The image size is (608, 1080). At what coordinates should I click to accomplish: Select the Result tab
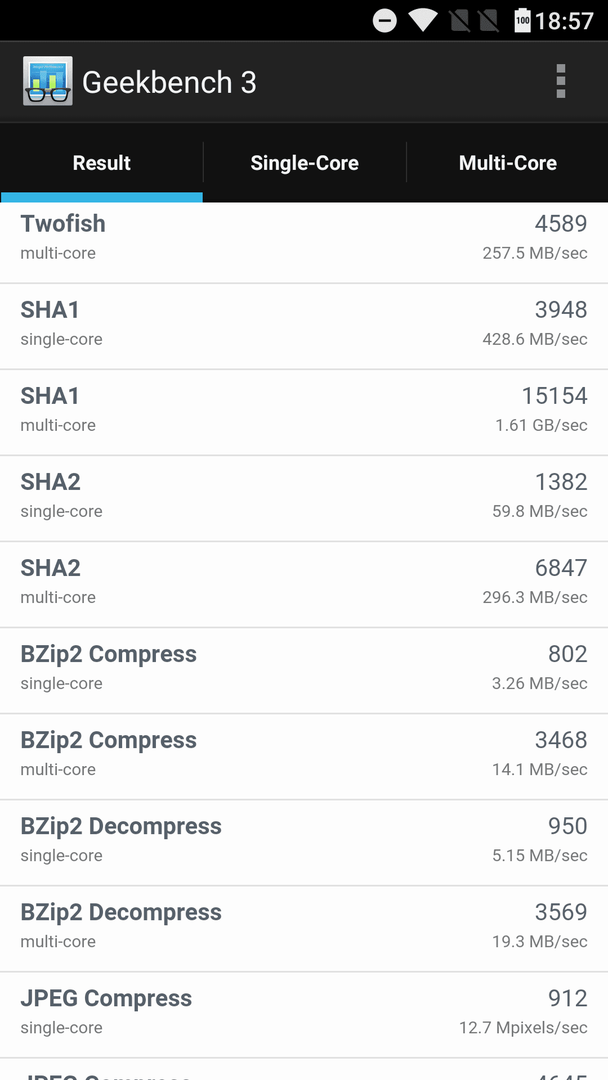click(x=101, y=163)
